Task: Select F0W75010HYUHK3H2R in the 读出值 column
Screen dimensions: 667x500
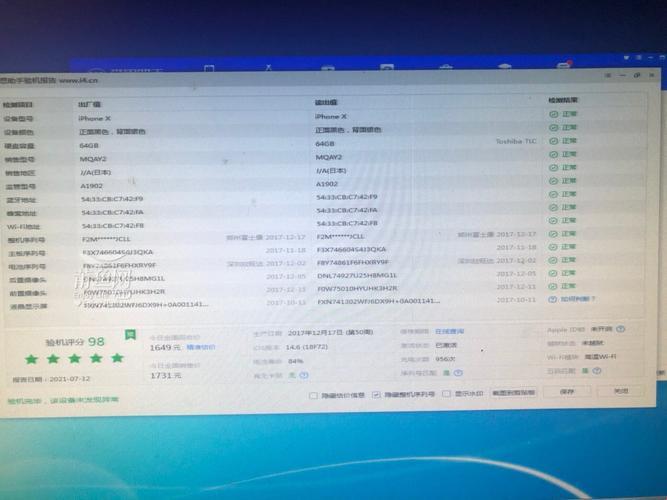Action: point(357,288)
